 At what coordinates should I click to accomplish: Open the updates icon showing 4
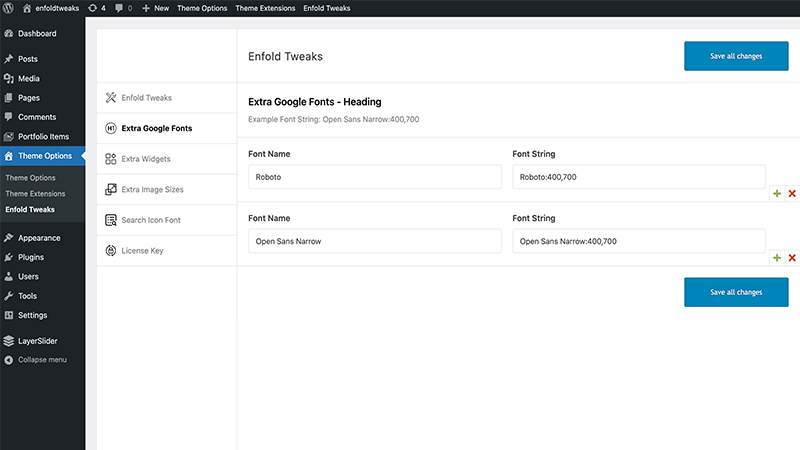(92, 8)
